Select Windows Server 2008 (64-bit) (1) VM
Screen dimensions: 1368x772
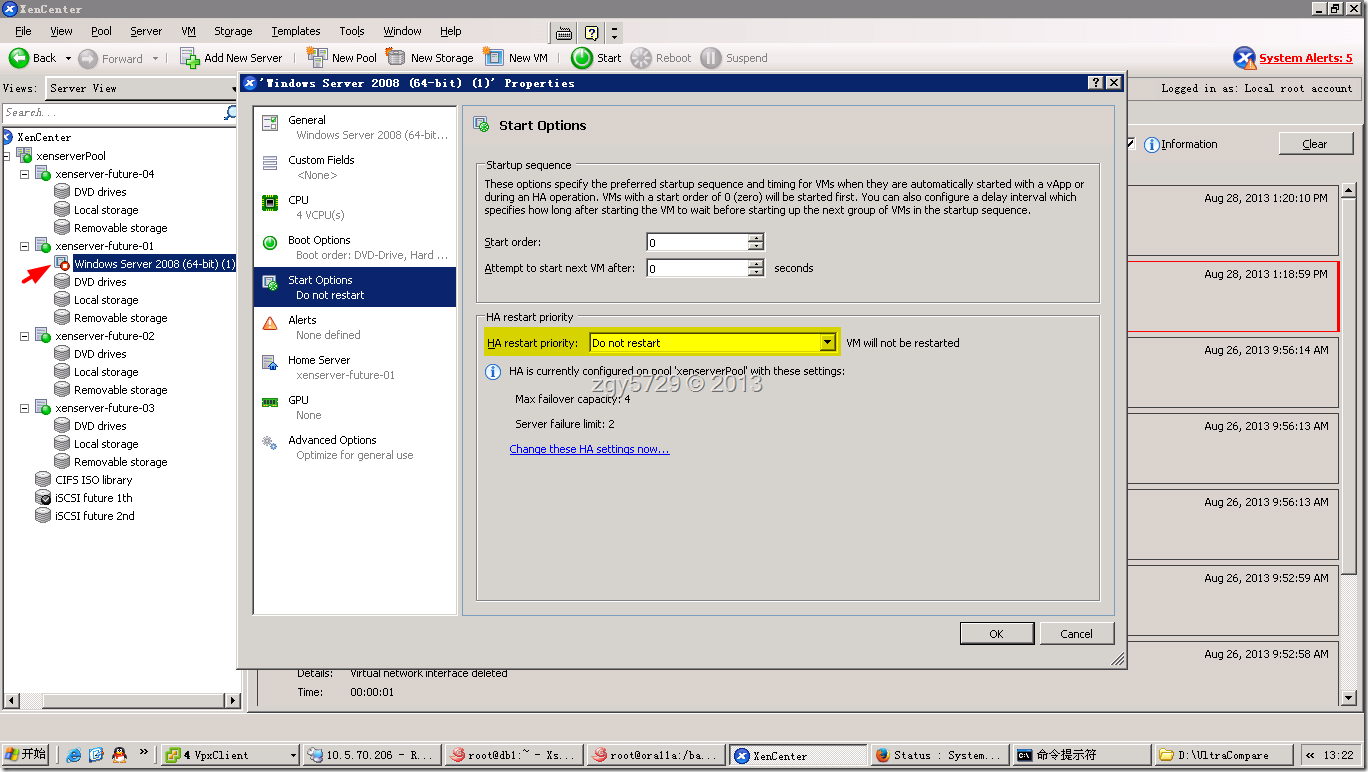coord(154,264)
